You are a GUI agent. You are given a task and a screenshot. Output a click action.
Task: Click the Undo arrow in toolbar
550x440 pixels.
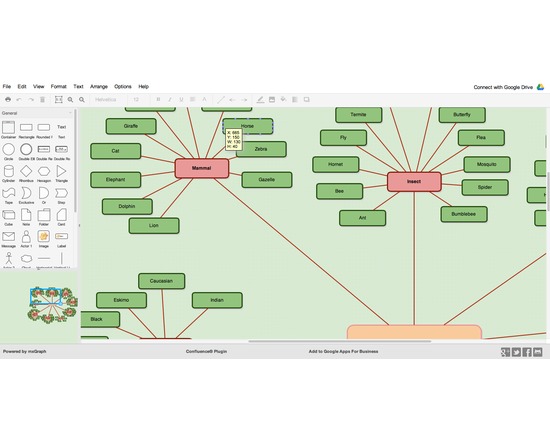[19, 100]
